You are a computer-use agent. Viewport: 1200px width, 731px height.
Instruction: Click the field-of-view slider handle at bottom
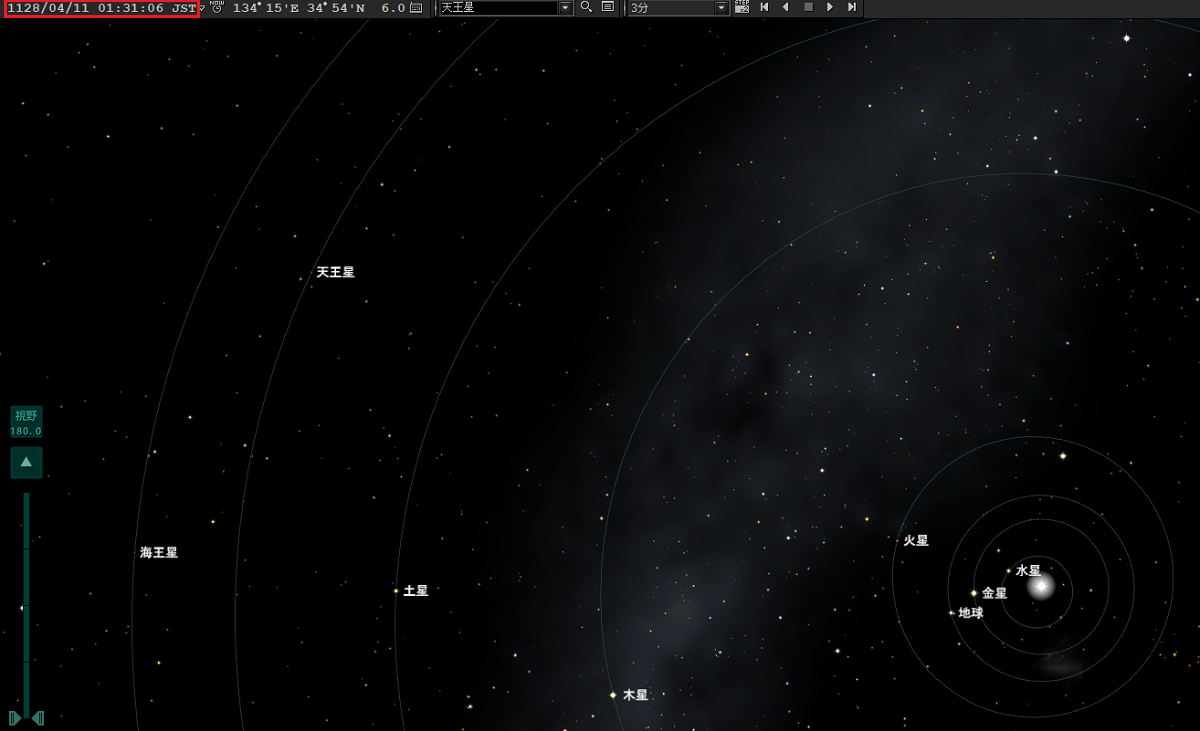click(27, 718)
